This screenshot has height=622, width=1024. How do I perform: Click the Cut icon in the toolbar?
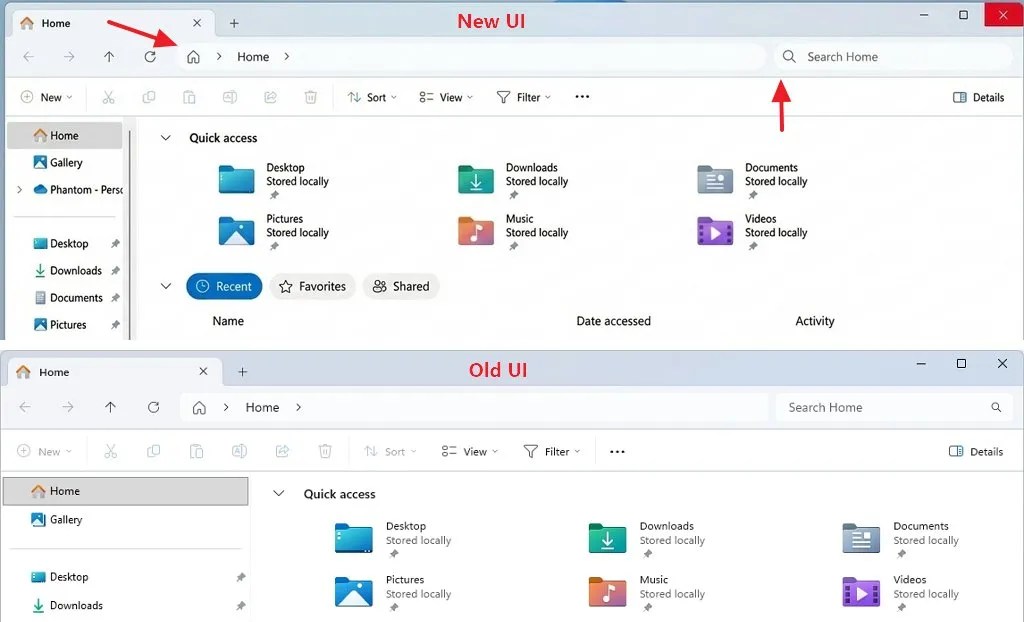[110, 97]
